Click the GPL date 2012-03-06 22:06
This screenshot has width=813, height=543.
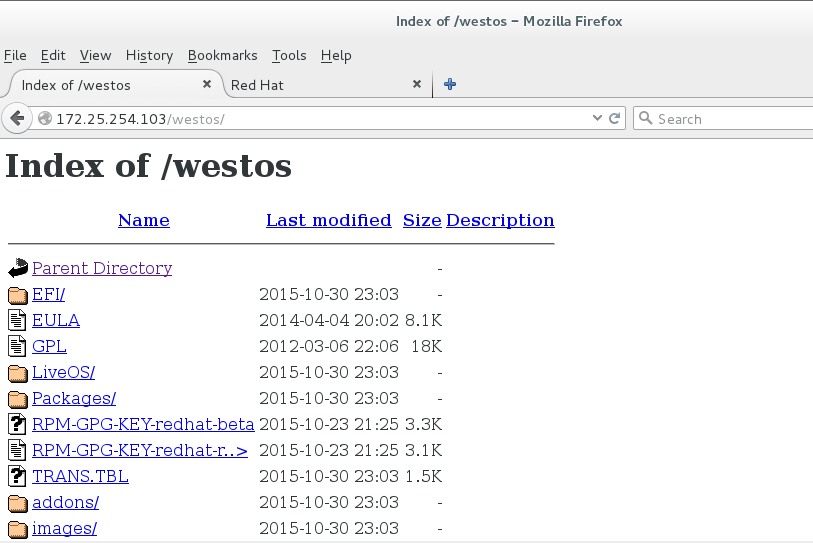tap(329, 346)
